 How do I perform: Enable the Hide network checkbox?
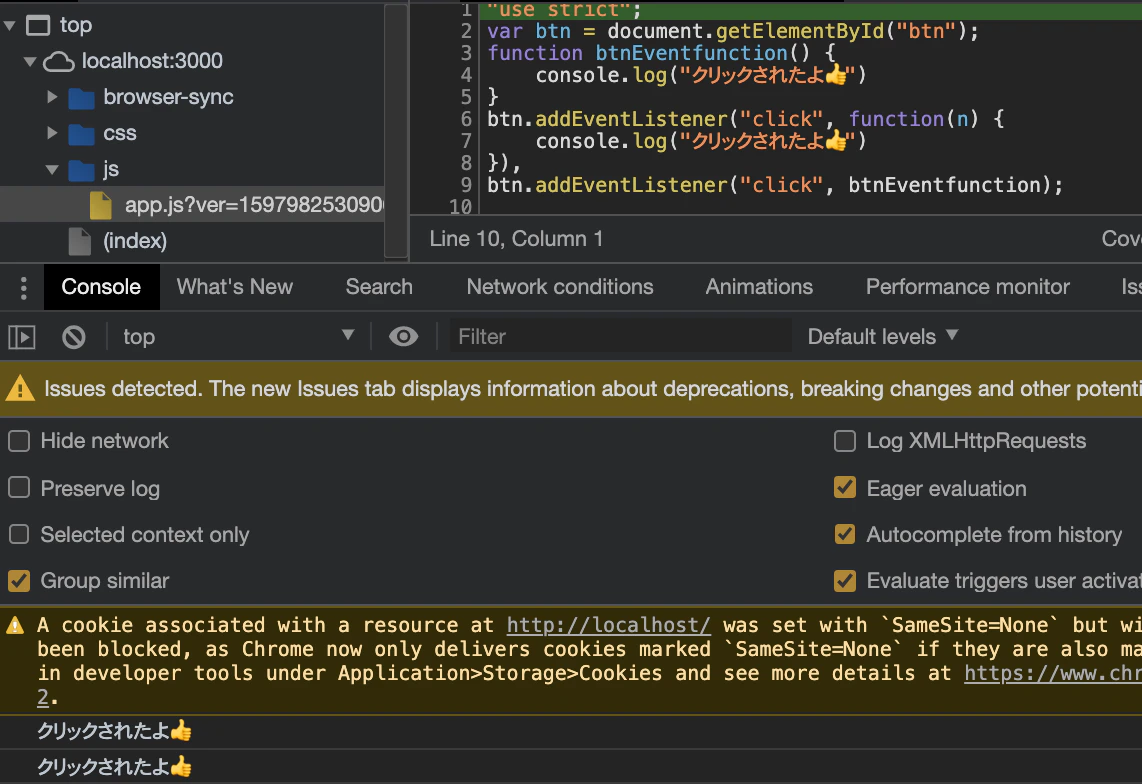click(19, 441)
